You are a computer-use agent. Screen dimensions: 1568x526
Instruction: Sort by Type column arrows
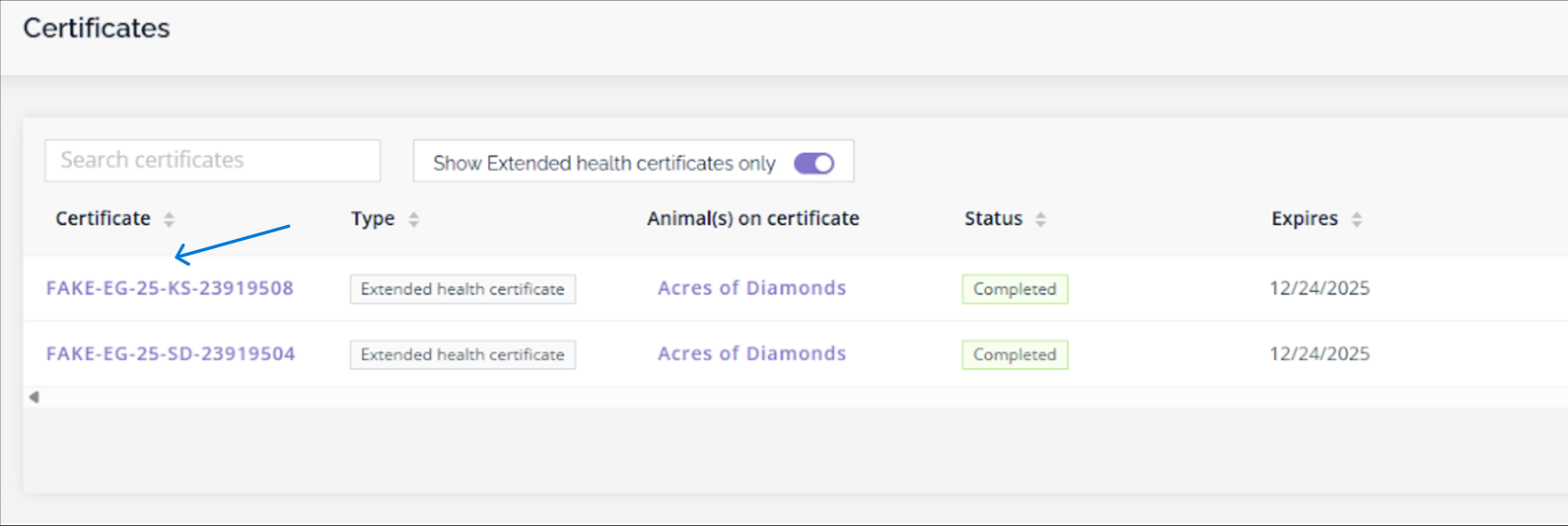413,219
